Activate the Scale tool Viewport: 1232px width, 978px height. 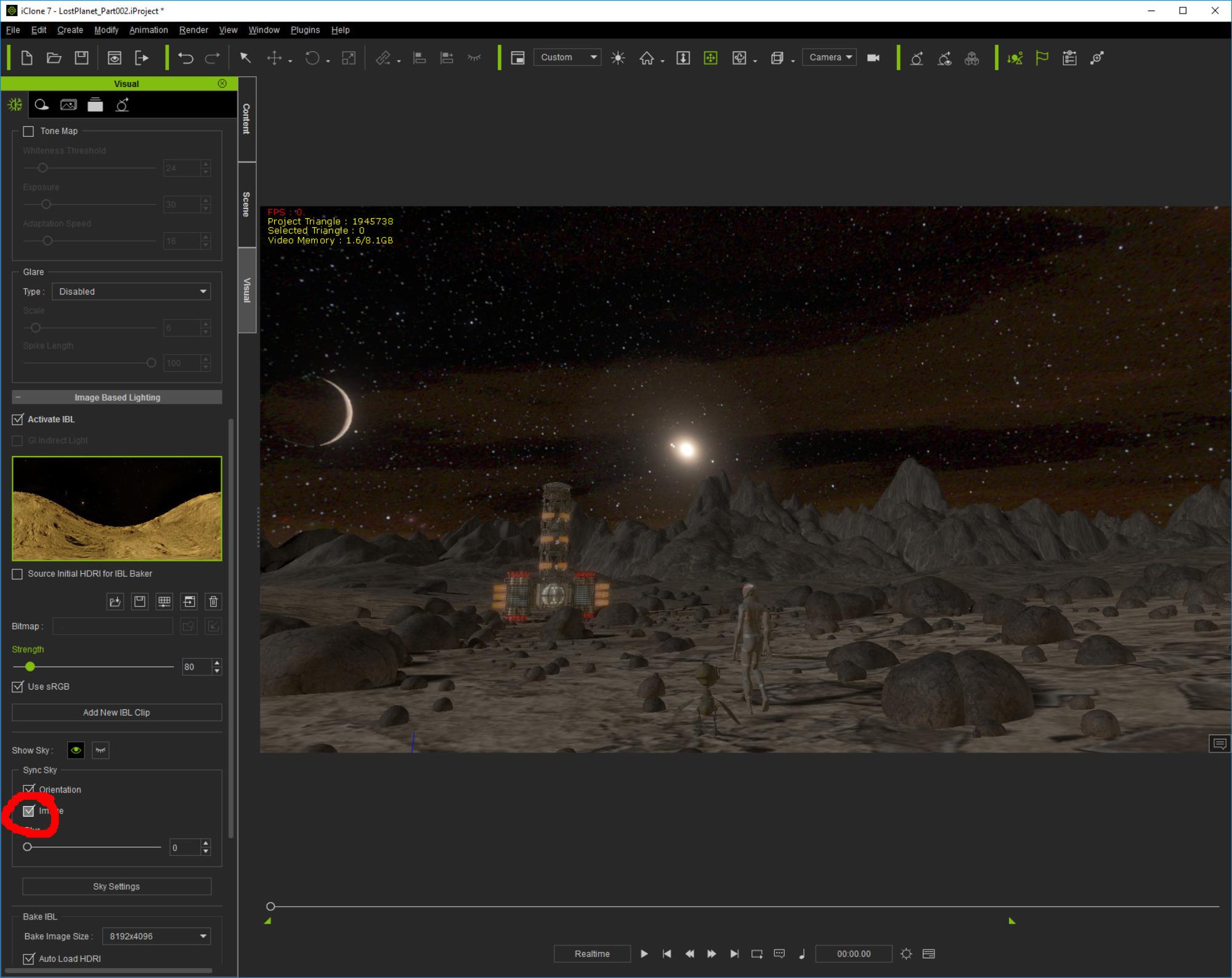(349, 58)
